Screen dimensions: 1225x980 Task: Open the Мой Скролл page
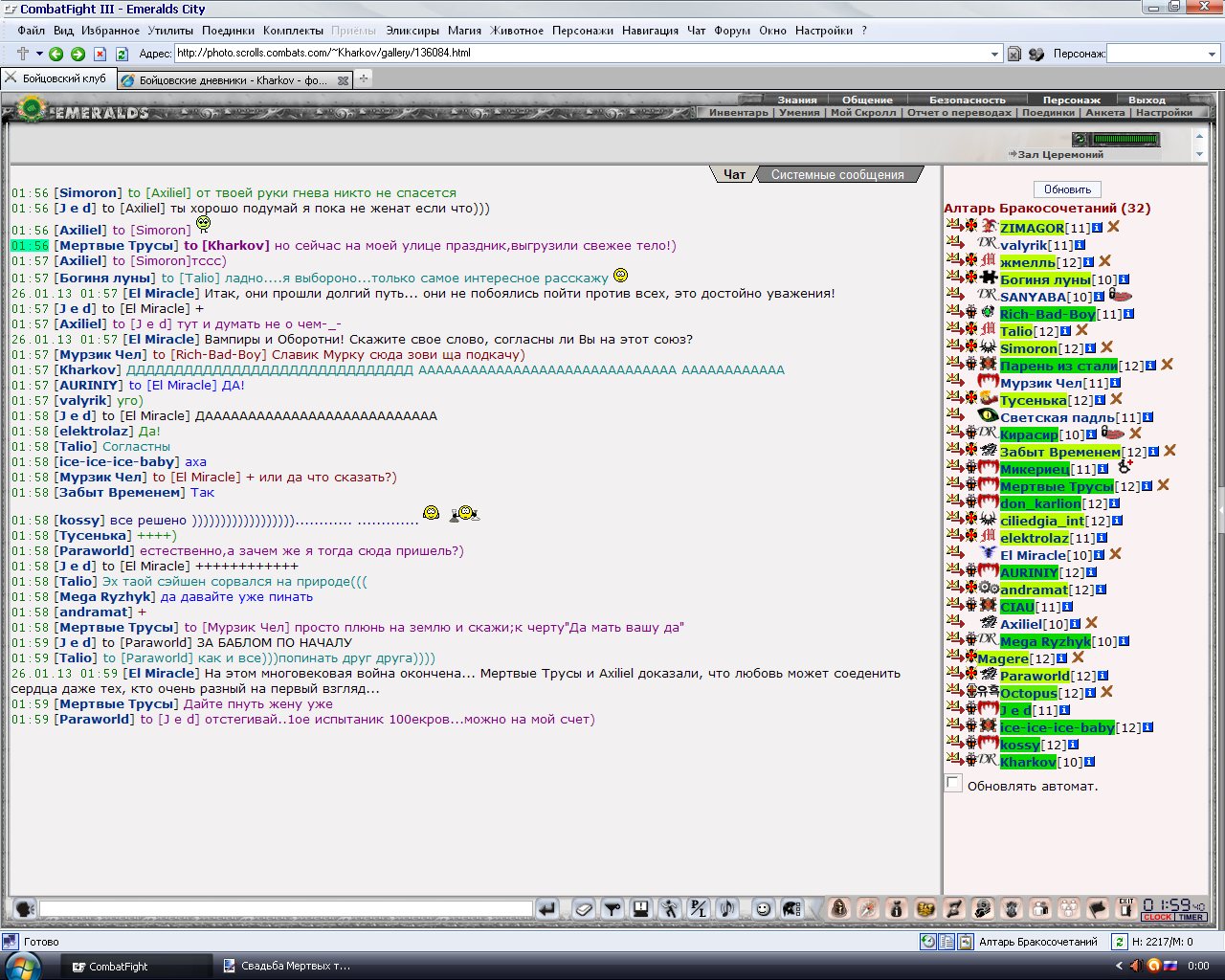click(x=863, y=112)
